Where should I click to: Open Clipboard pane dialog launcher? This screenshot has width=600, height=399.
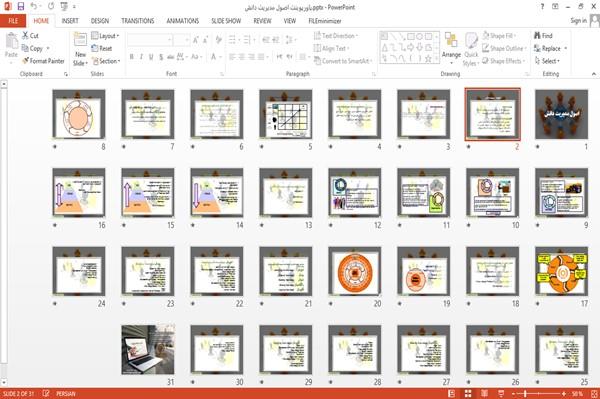click(x=66, y=74)
